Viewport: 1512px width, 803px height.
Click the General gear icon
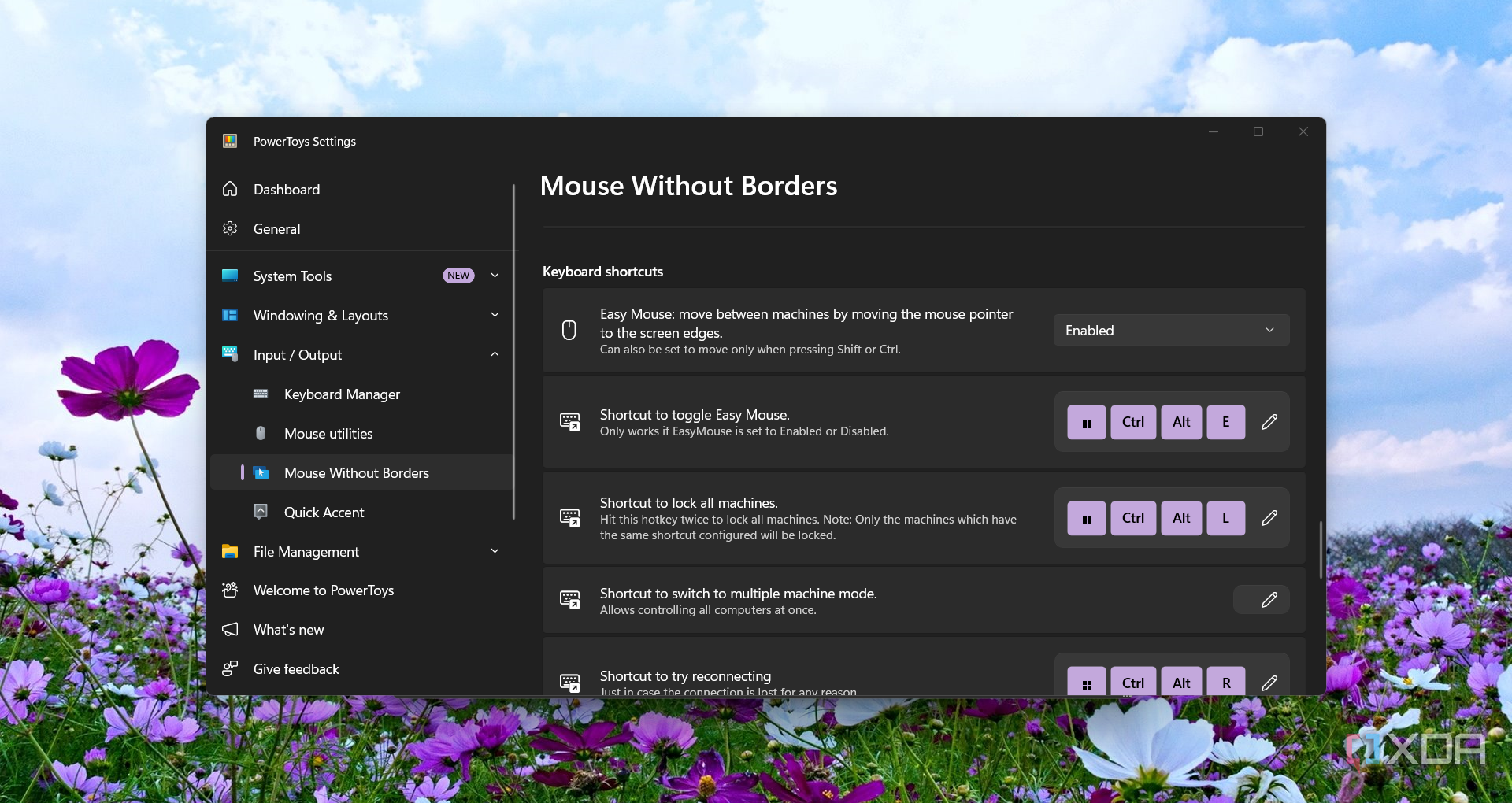coord(230,228)
